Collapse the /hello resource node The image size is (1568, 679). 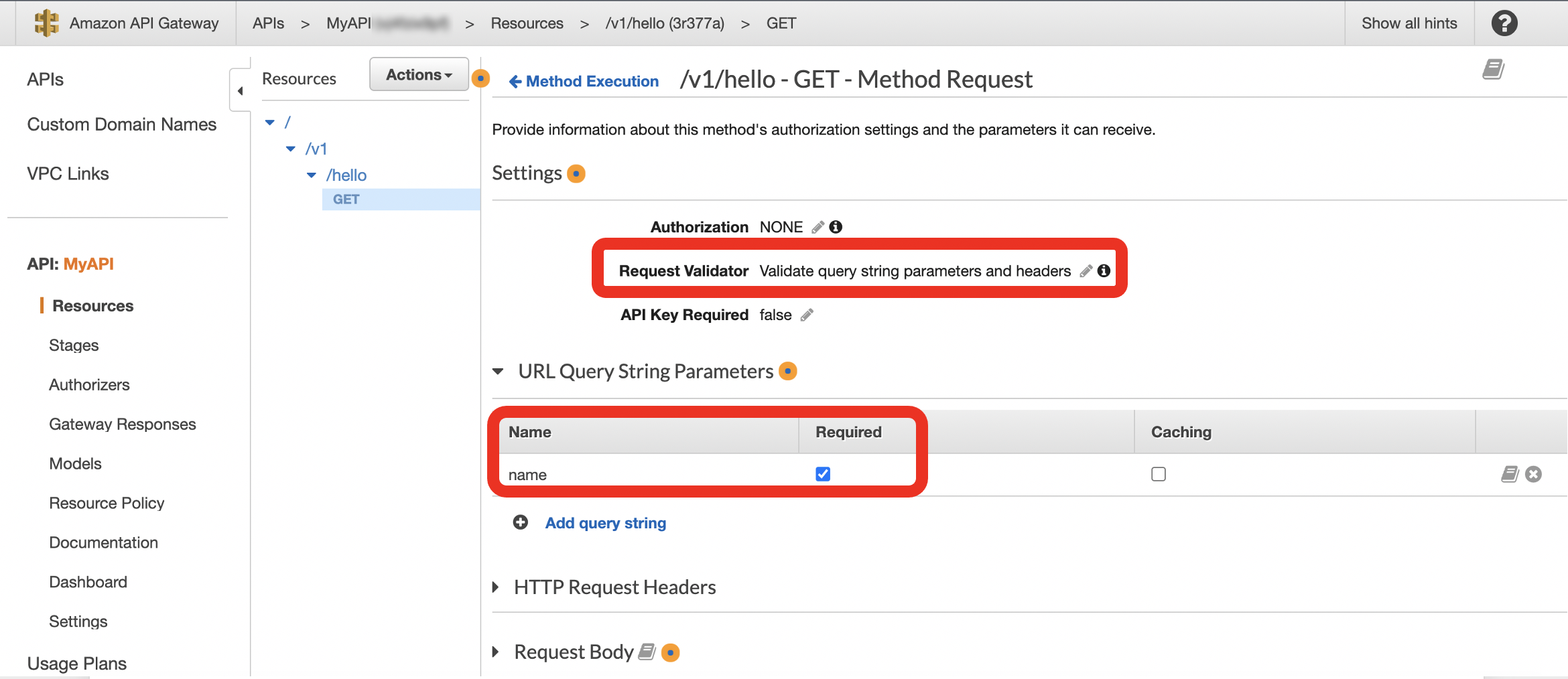(x=312, y=175)
